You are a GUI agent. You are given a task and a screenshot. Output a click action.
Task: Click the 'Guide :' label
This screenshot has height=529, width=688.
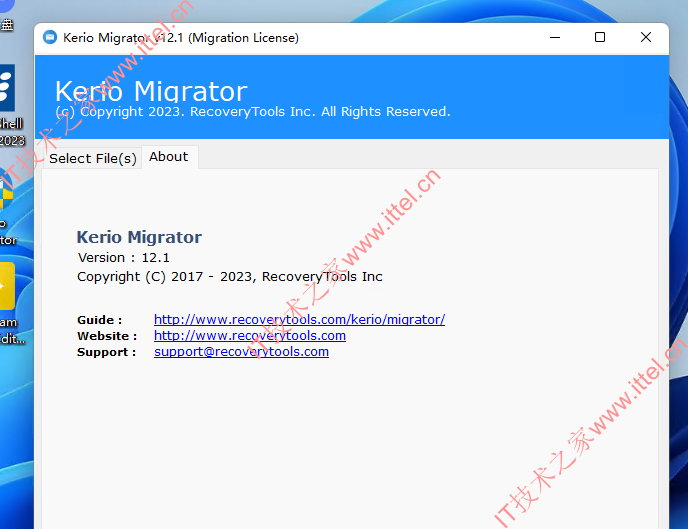(x=100, y=320)
